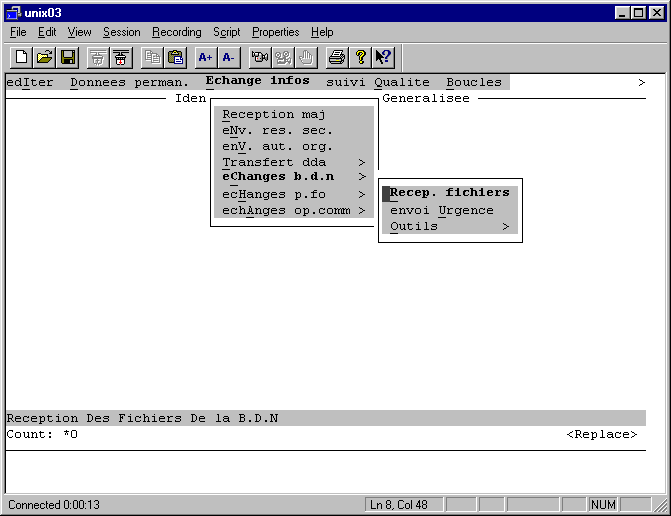Screen dimensions: 671x516
Task: Open the Recording menu
Action: tap(177, 32)
